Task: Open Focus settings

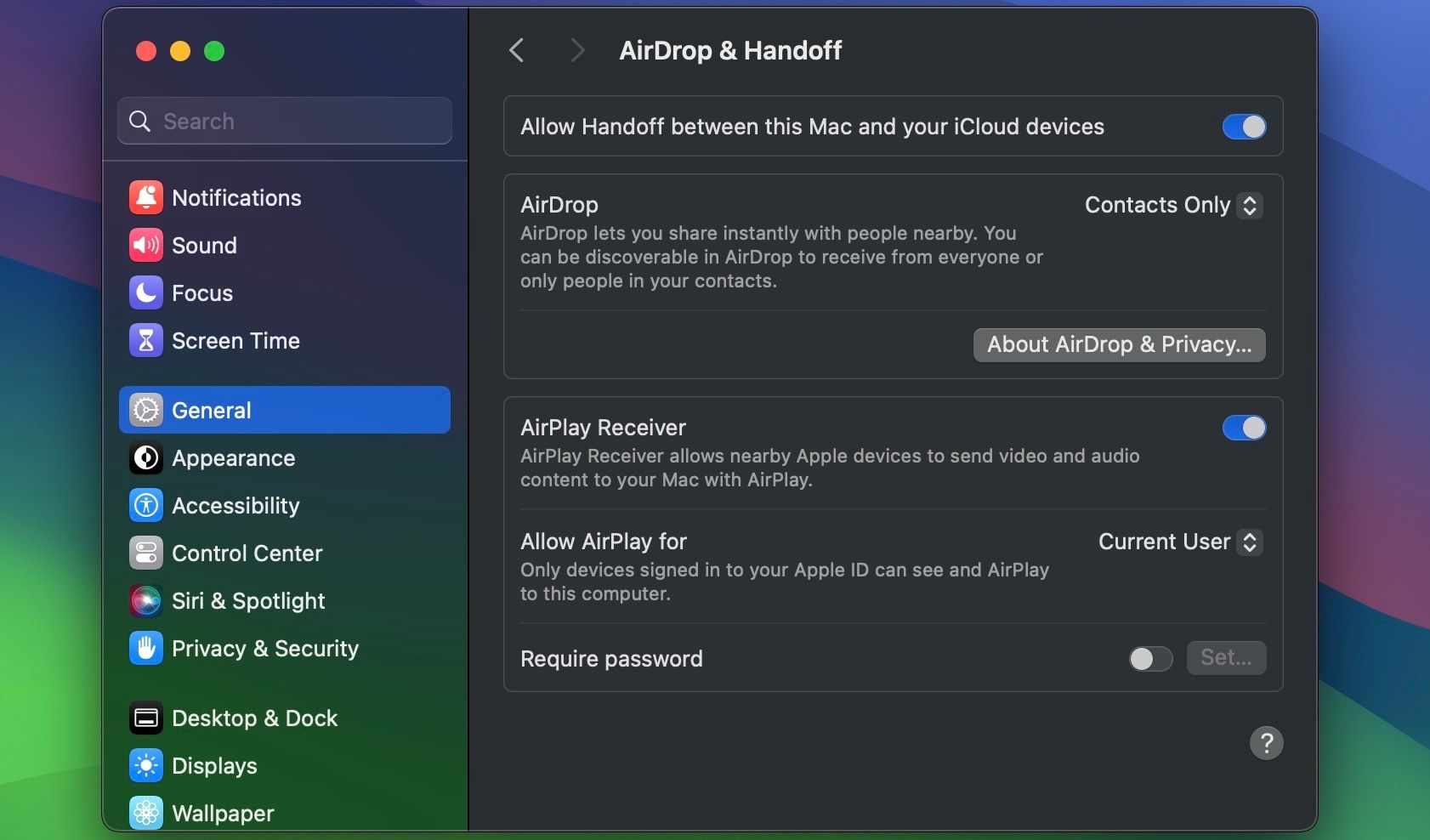Action: click(x=202, y=293)
